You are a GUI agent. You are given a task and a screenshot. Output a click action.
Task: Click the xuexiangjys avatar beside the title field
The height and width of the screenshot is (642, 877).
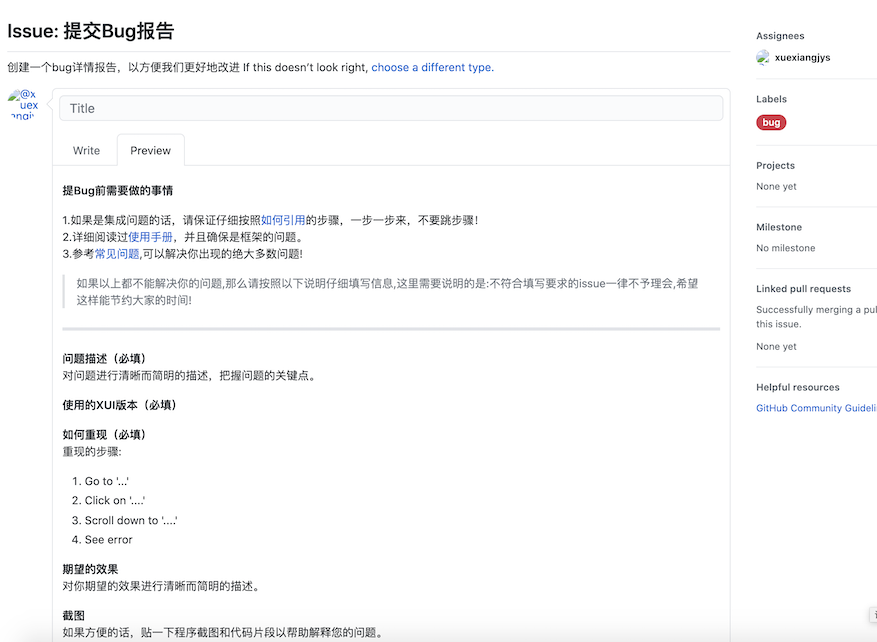[23, 104]
